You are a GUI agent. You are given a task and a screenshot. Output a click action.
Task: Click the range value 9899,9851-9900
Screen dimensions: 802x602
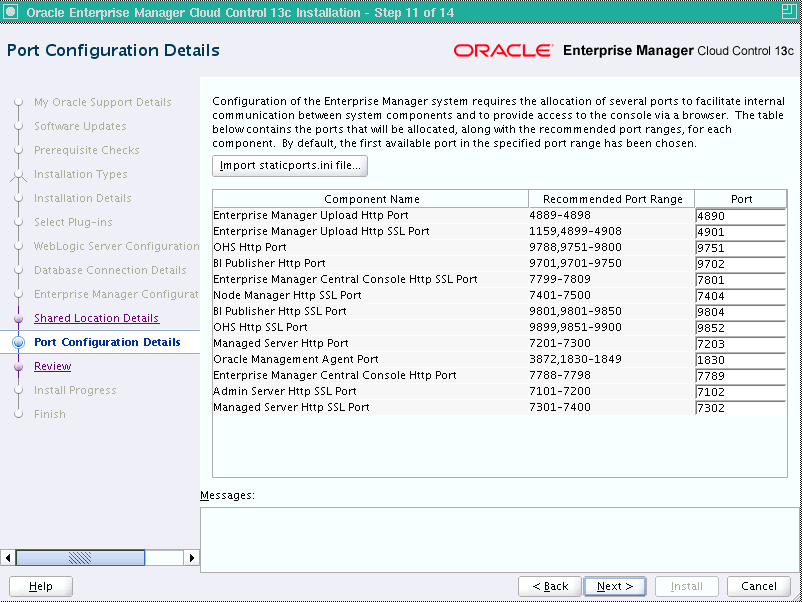point(575,327)
